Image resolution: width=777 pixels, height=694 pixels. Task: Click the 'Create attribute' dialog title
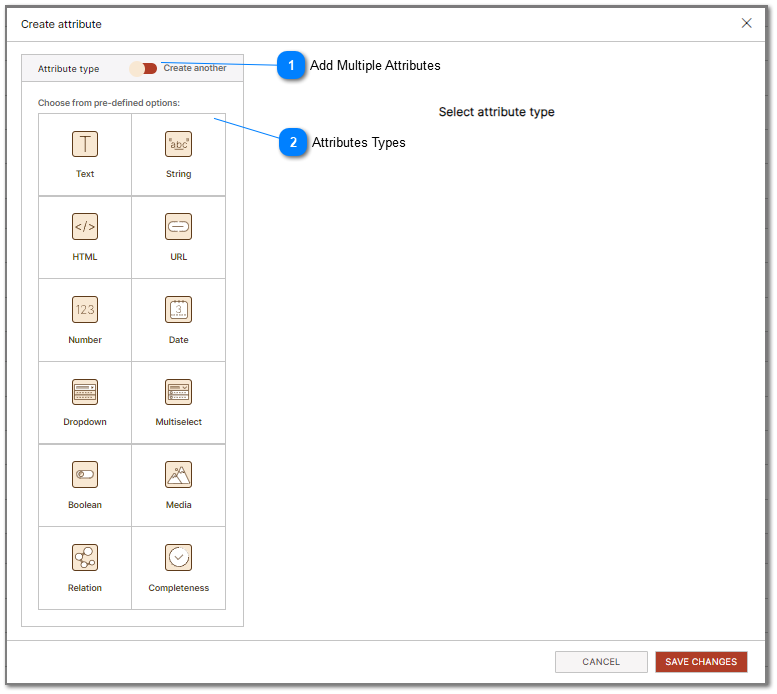click(61, 24)
